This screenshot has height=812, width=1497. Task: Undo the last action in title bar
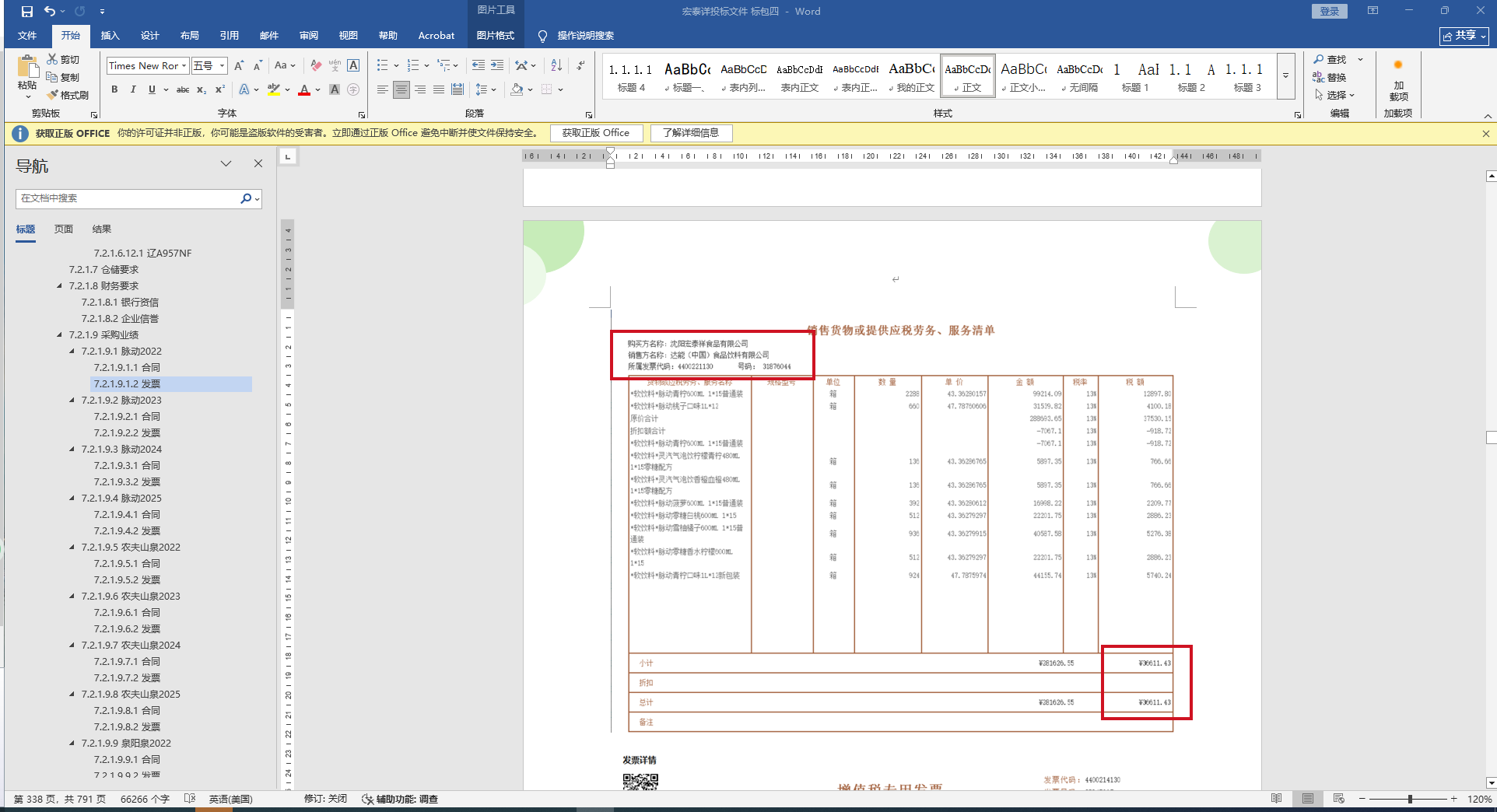point(50,12)
